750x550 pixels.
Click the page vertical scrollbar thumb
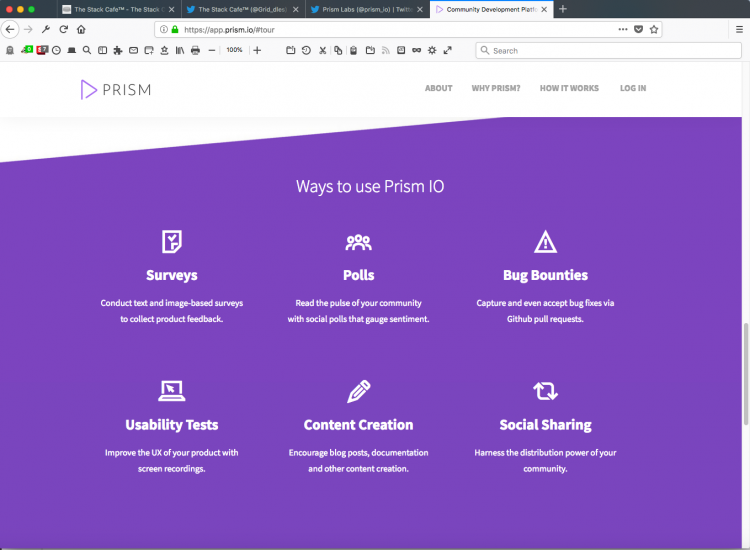pyautogui.click(x=745, y=374)
